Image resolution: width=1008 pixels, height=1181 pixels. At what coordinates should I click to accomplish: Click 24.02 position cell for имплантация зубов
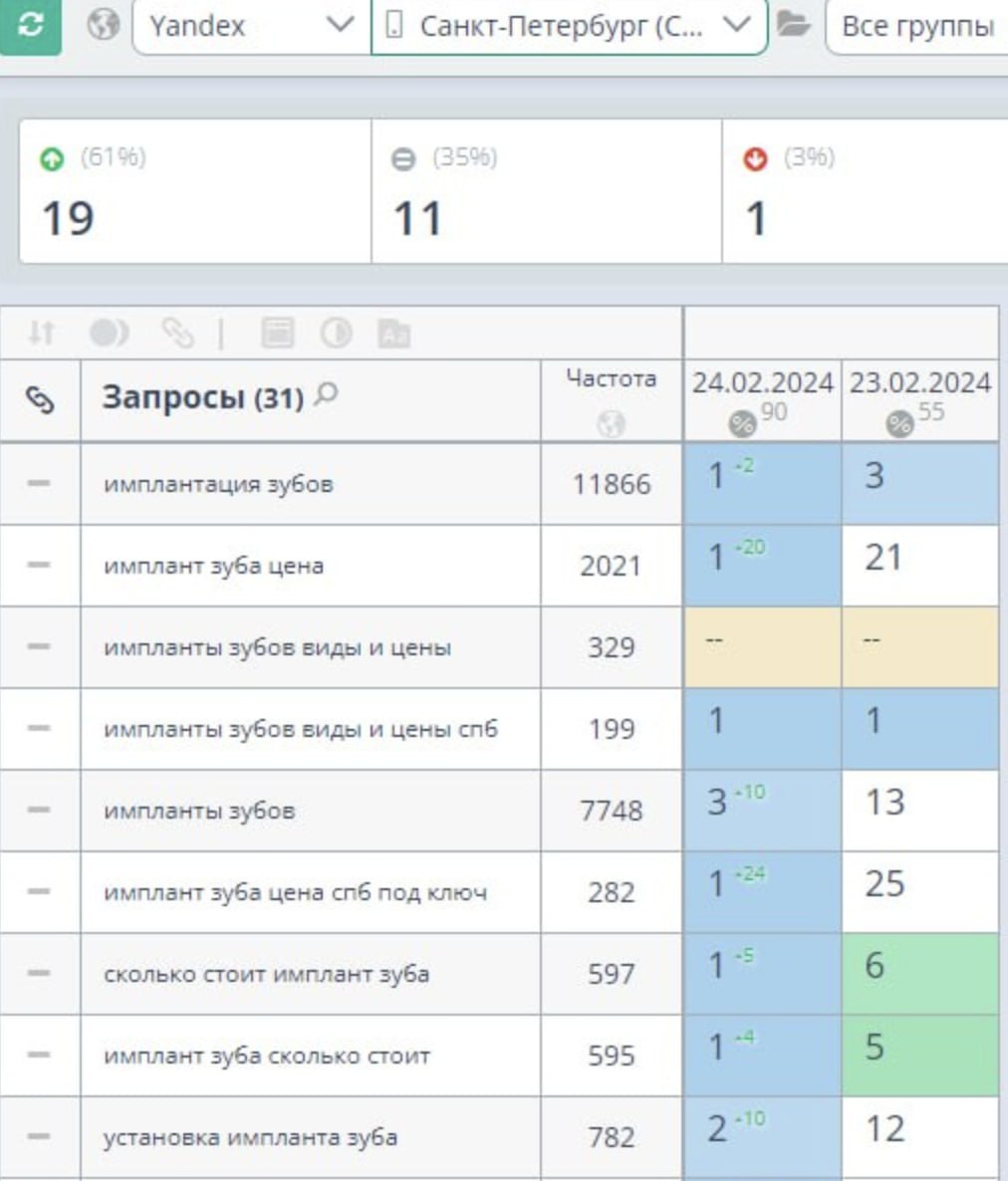(x=762, y=484)
